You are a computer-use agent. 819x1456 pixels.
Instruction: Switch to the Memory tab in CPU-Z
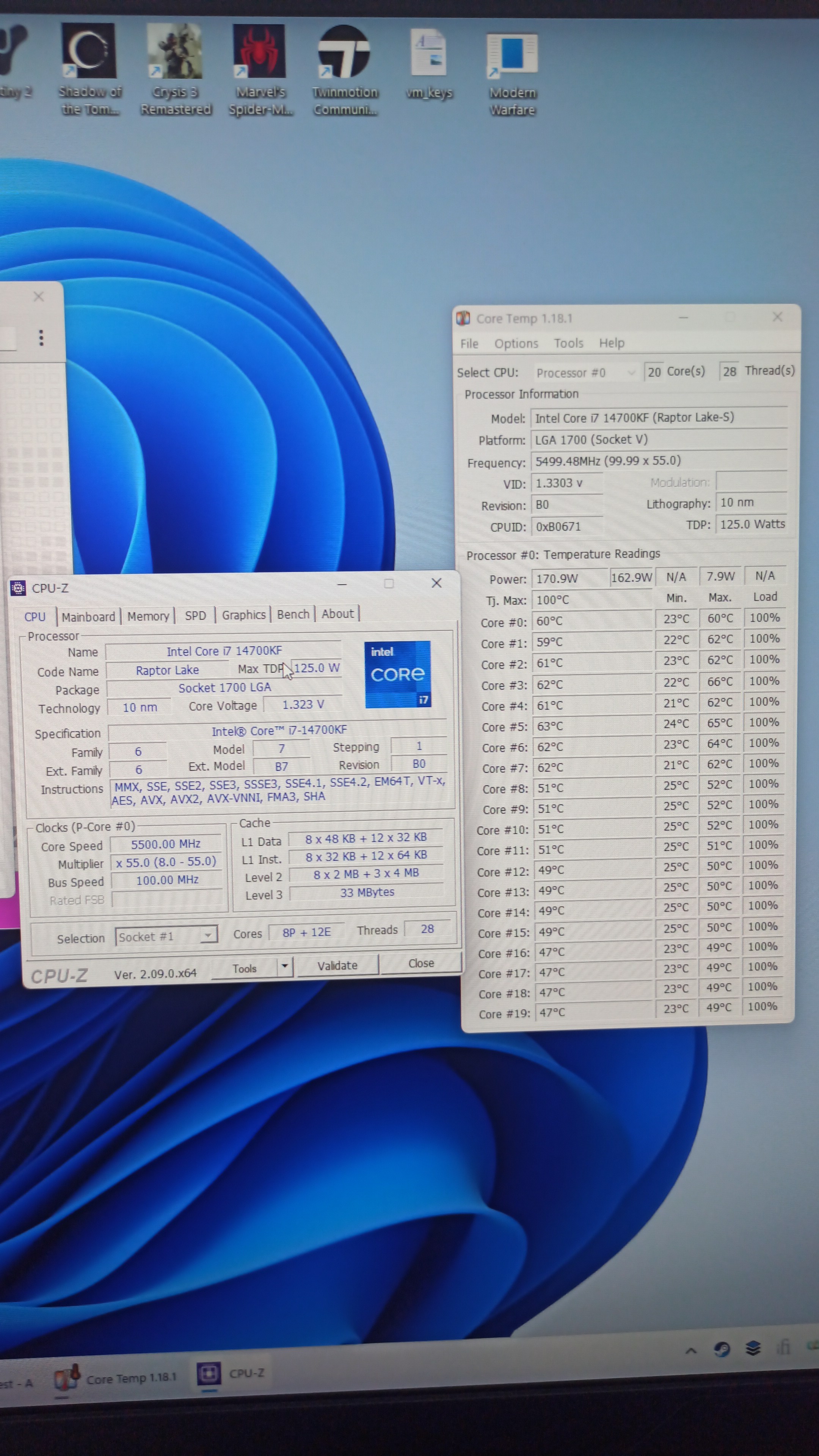click(148, 615)
